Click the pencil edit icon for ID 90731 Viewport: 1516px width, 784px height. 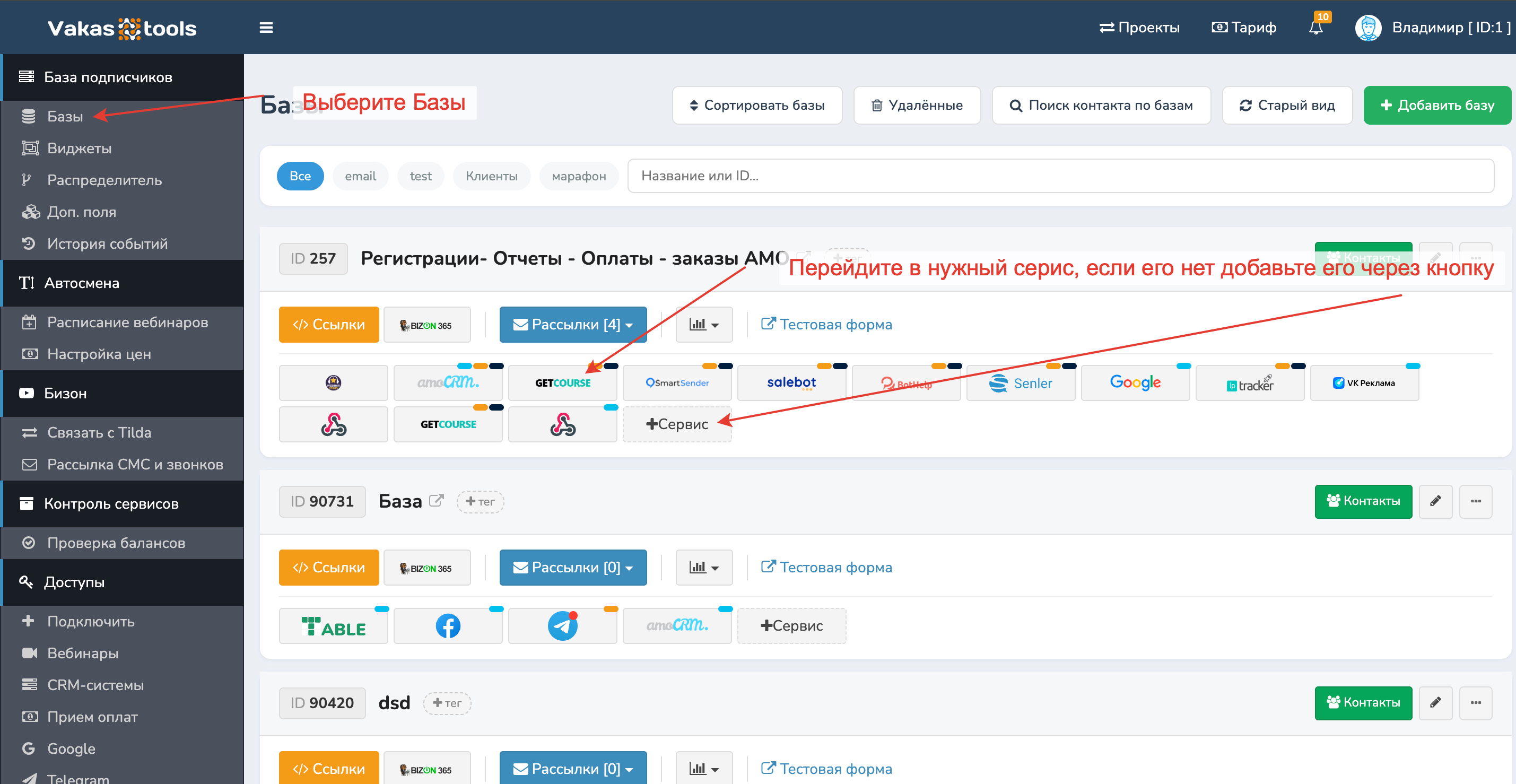pos(1435,501)
